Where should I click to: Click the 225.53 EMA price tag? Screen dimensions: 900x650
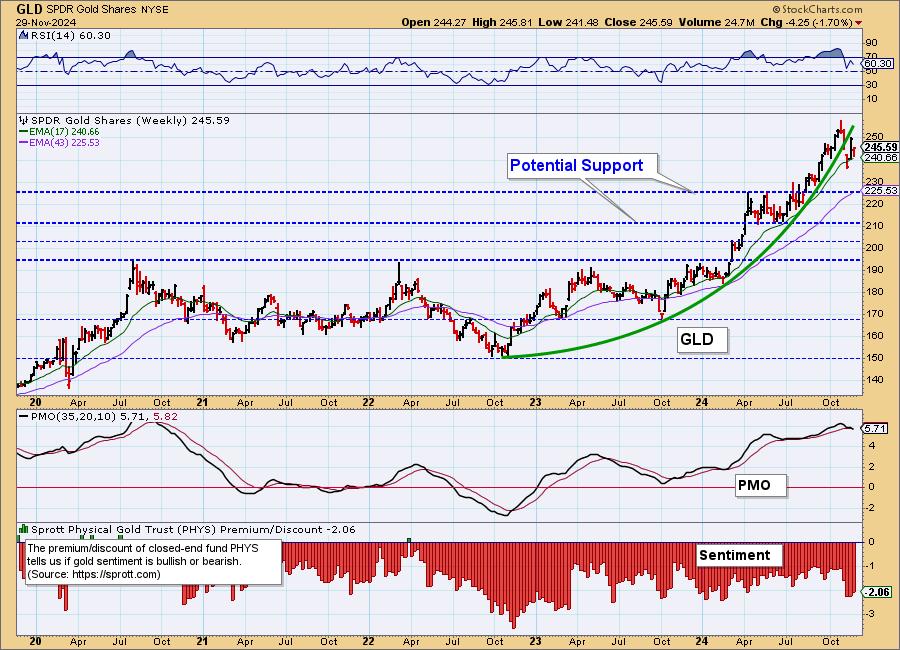pos(880,191)
